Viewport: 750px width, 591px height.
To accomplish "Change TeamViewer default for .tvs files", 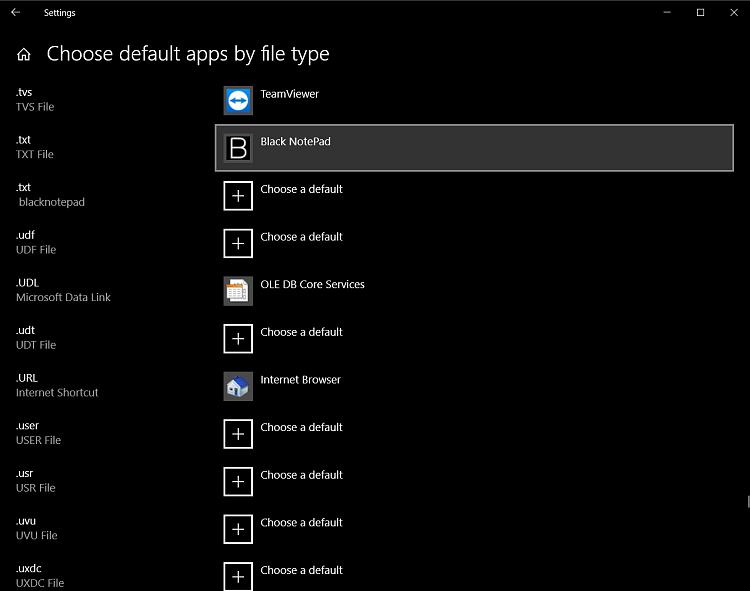I will [474, 100].
